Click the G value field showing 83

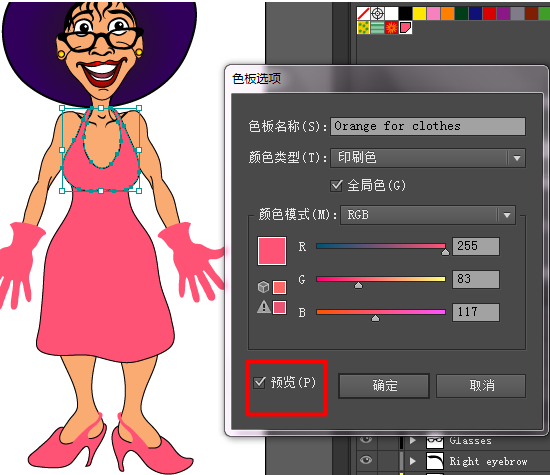coord(476,279)
